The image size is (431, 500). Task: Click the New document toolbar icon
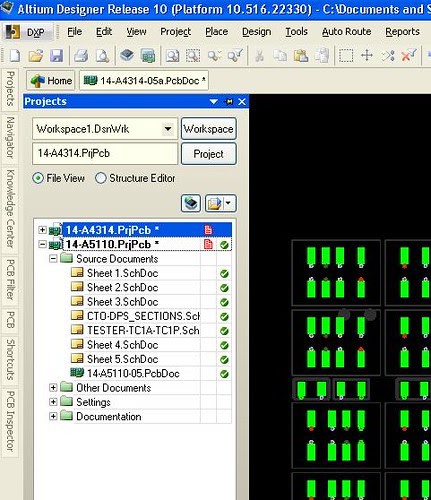pyautogui.click(x=15, y=56)
